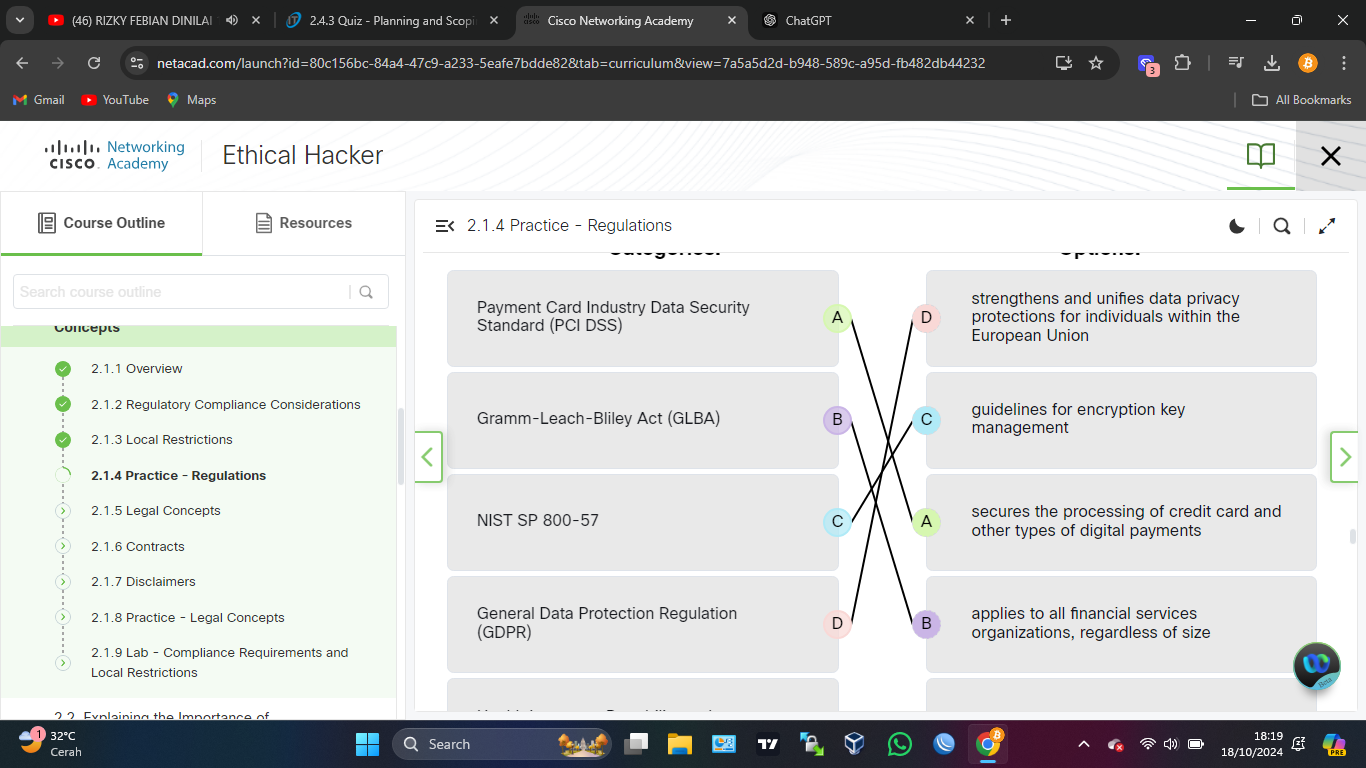This screenshot has width=1366, height=768.
Task: Open Chrome downloads icon
Action: (x=1272, y=63)
